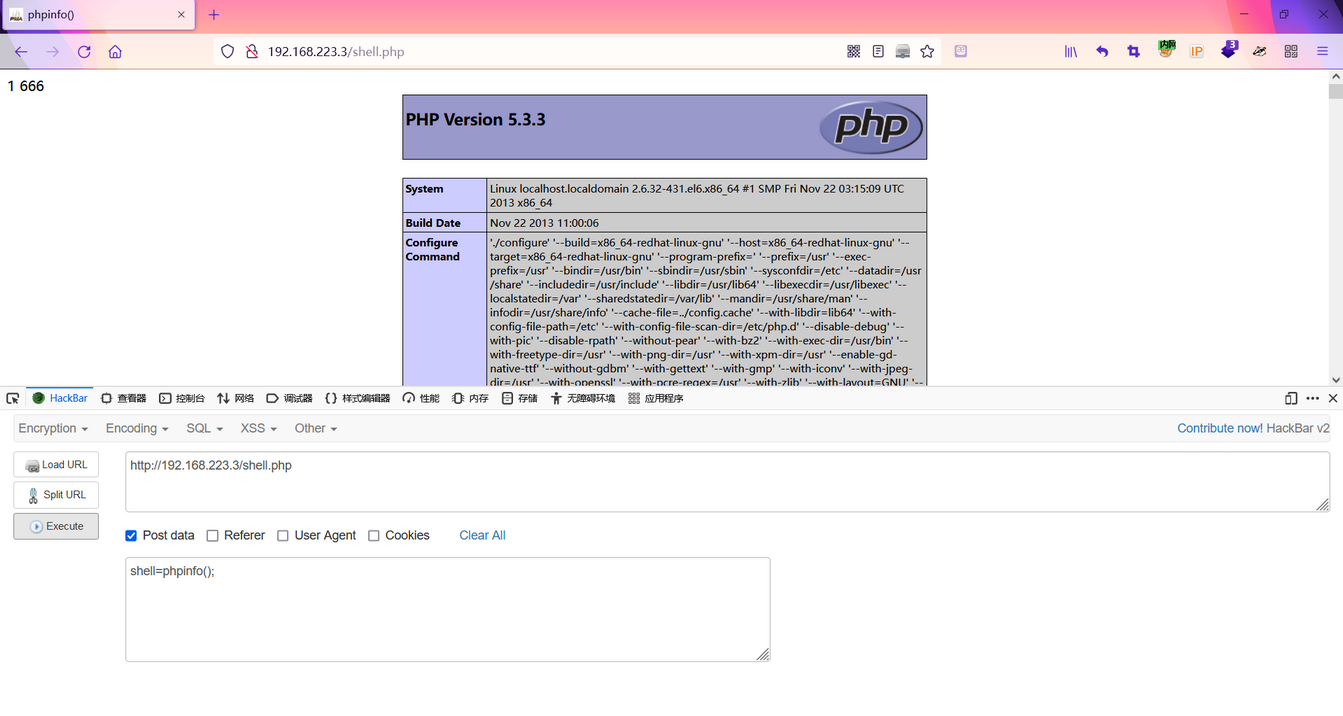Toggle devtools responsive dock mode icon

(1291, 398)
